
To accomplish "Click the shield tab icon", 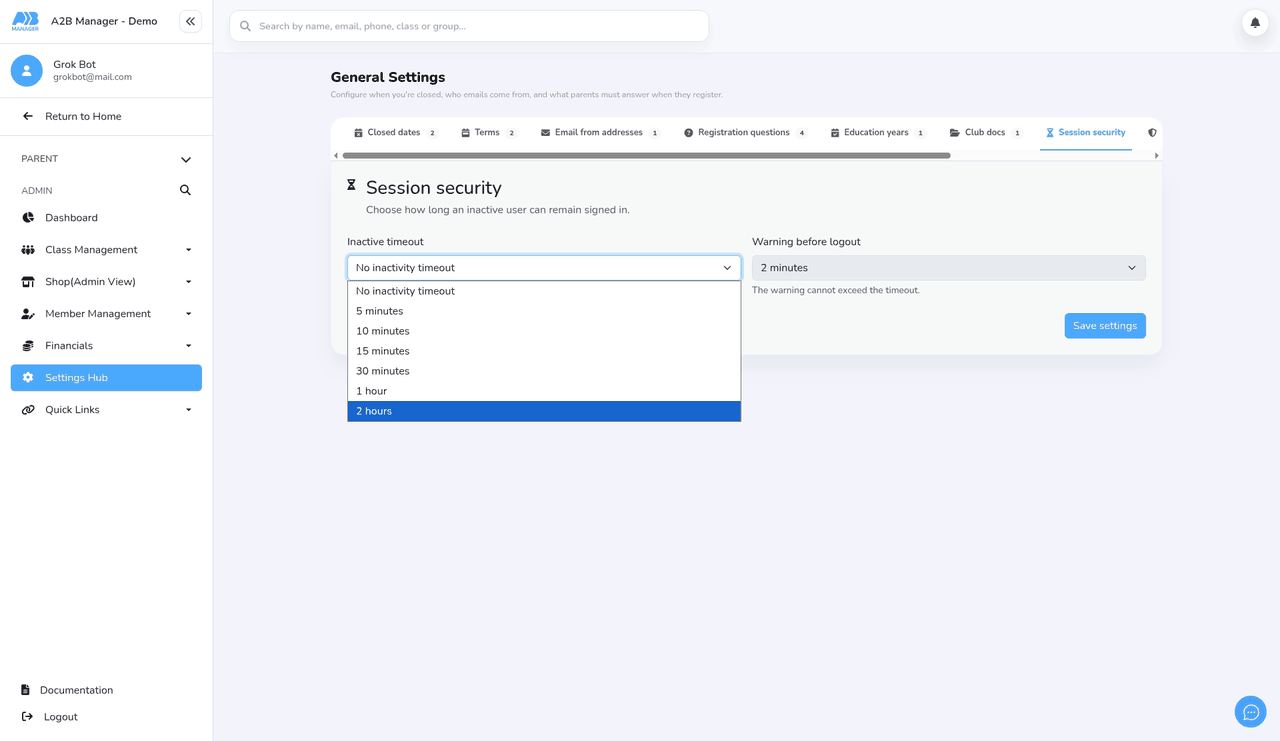I will (1152, 132).
